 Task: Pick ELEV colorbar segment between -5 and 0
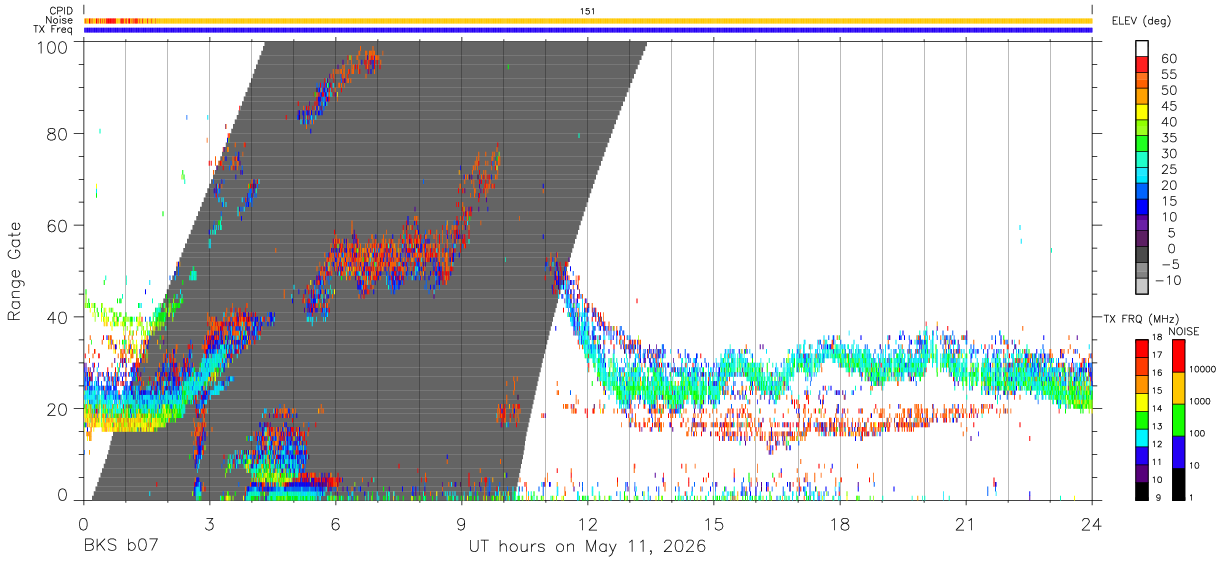[1142, 256]
